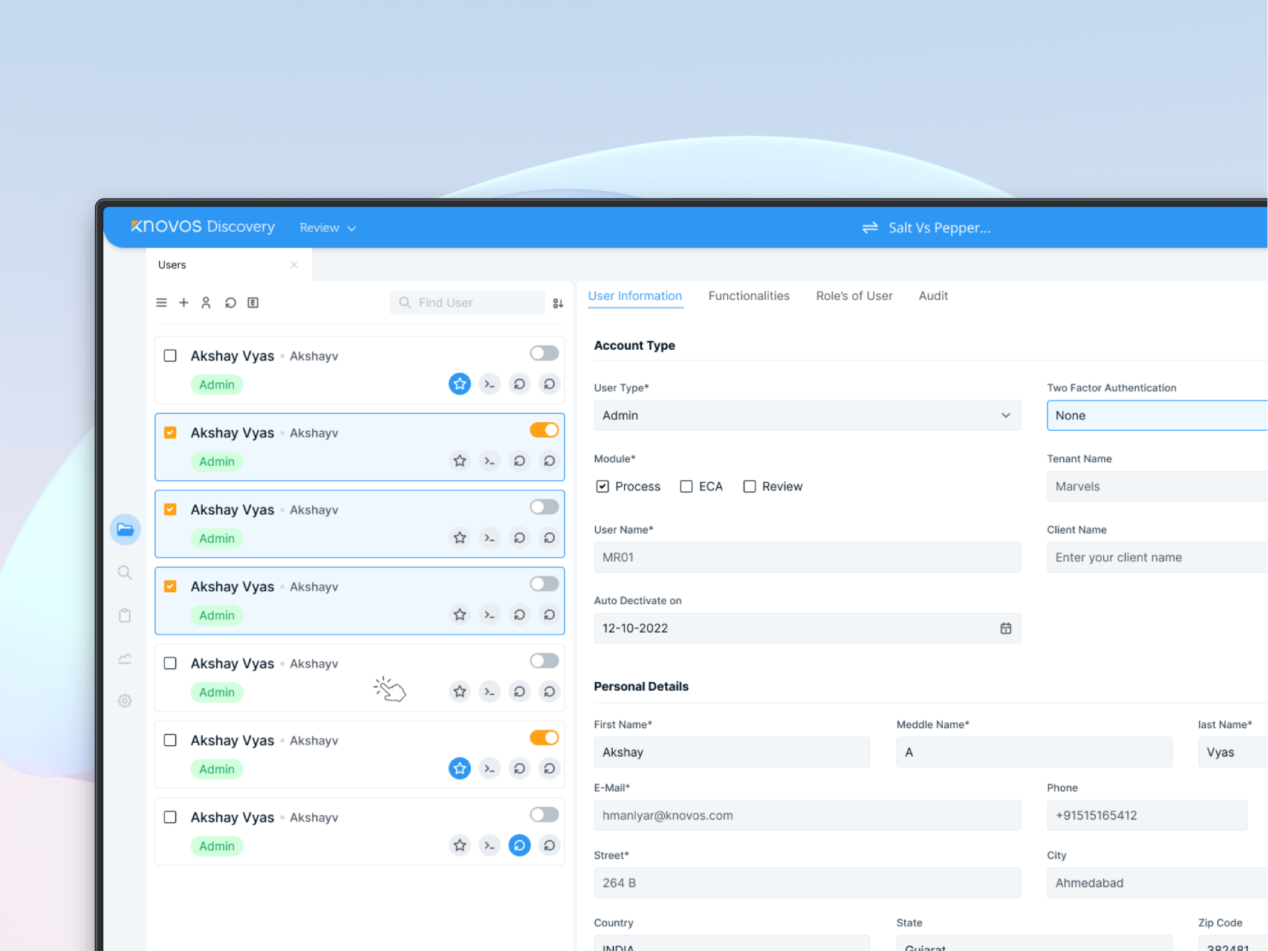Image resolution: width=1268 pixels, height=951 pixels.
Task: Click the magnifier icon in left sidebar
Action: pyautogui.click(x=125, y=573)
